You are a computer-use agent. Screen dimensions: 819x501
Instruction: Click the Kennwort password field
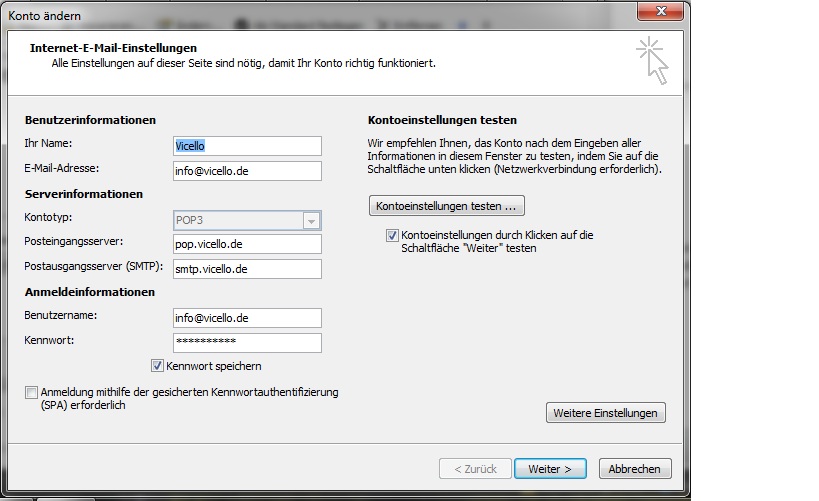247,343
